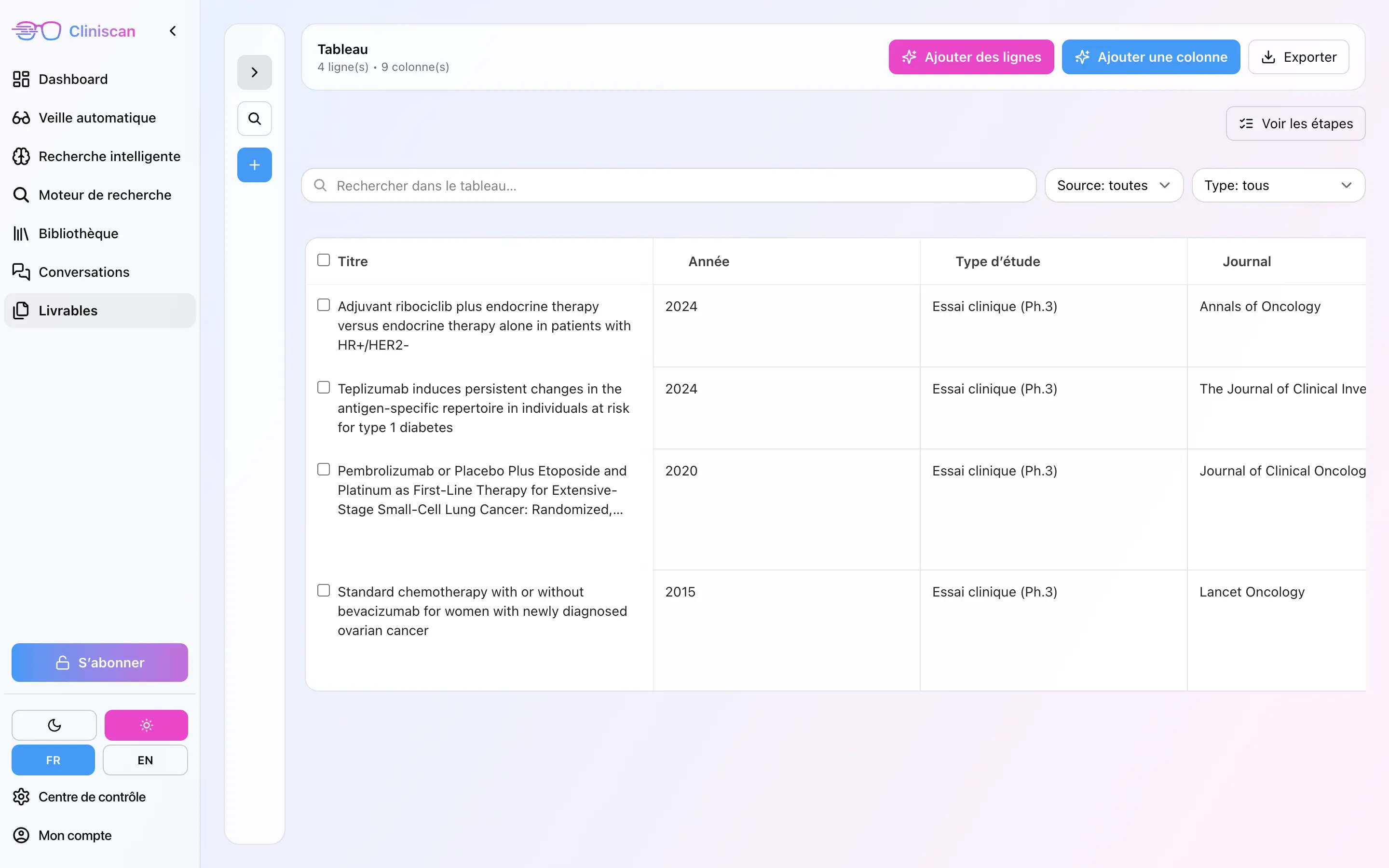The height and width of the screenshot is (868, 1389).
Task: Open the Type: tous dropdown
Action: 1278,186
